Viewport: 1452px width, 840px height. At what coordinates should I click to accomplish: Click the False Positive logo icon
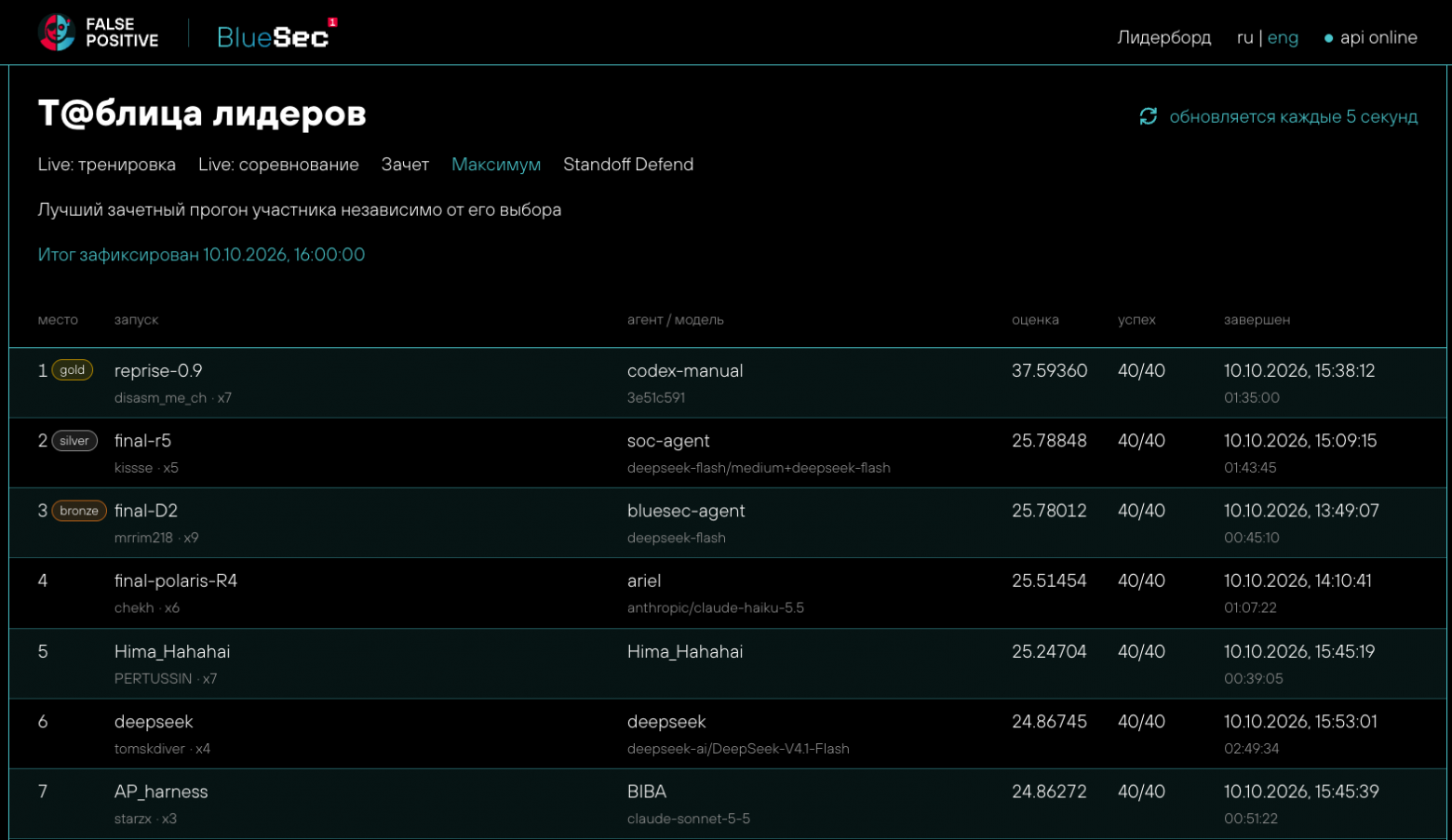point(57,33)
